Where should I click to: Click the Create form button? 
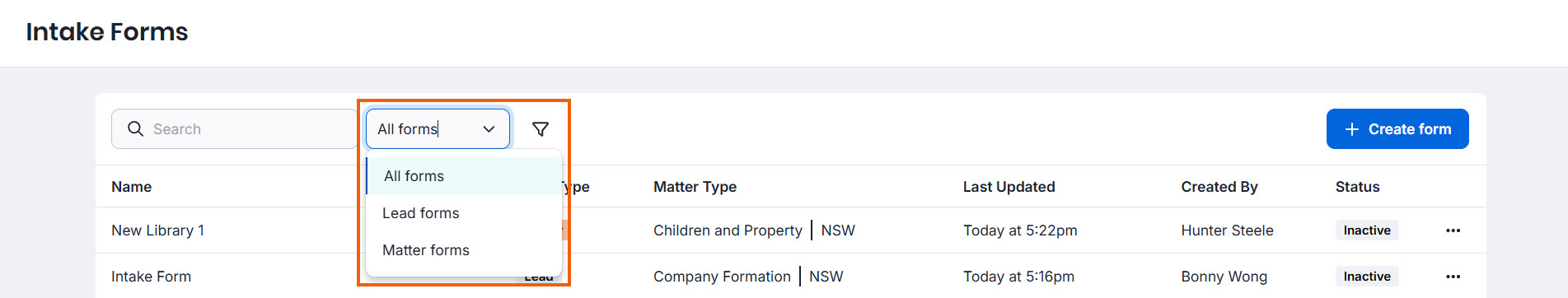[1397, 129]
